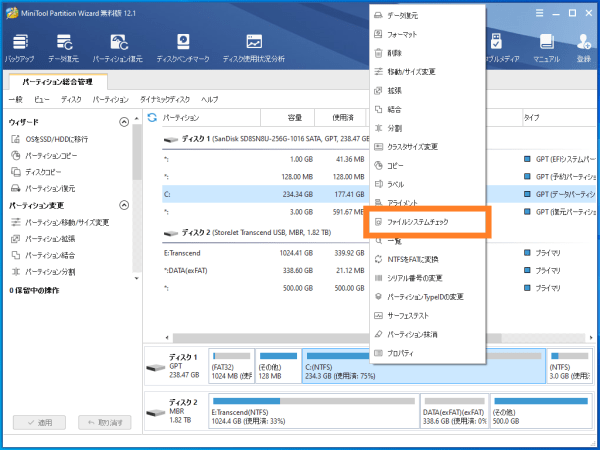This screenshot has width=600, height=450.
Task: Choose 分割 from the context menu
Action: pyautogui.click(x=427, y=128)
